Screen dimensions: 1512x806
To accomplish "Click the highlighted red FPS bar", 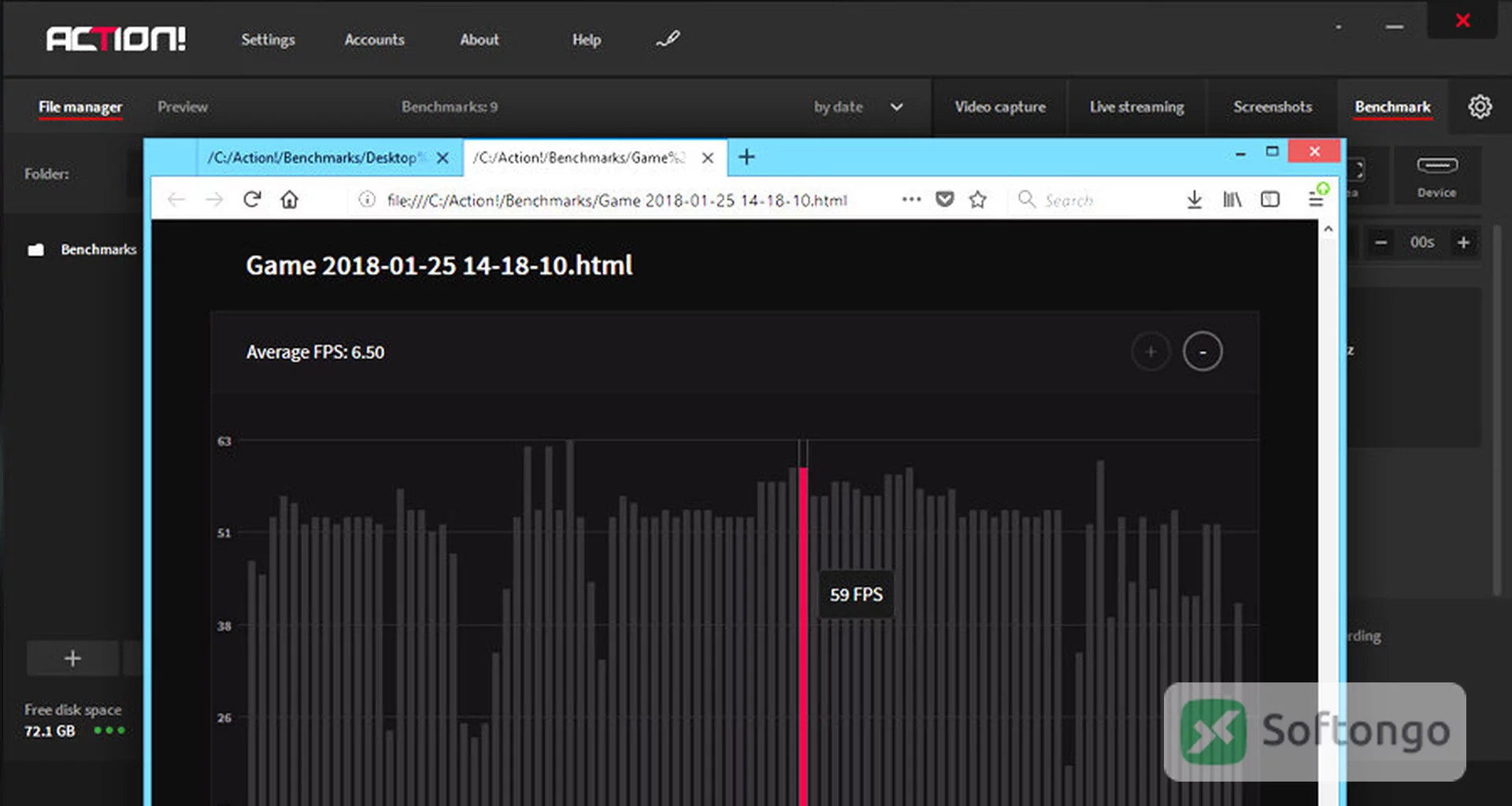I will point(803,636).
